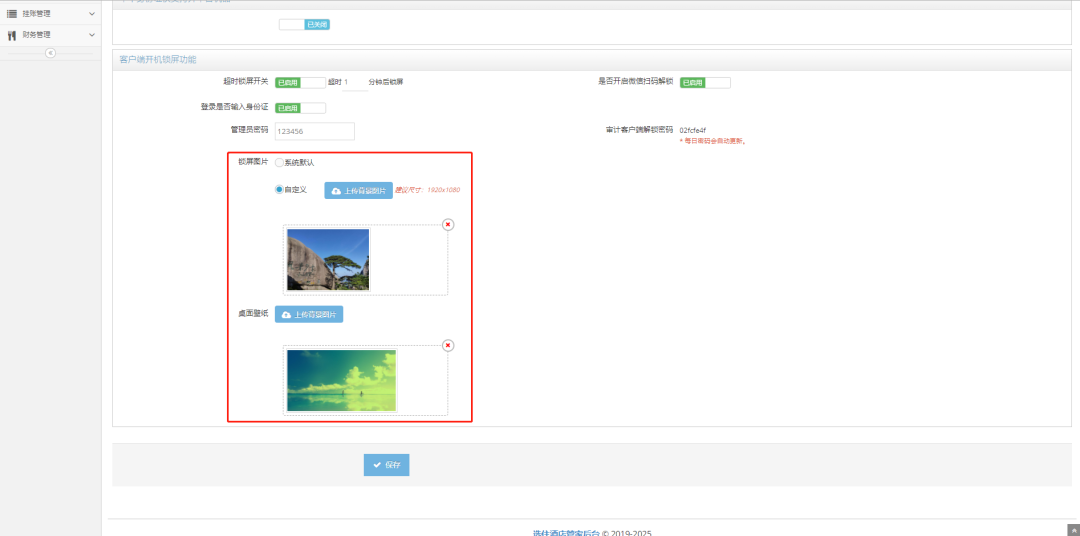Toggle the 超时锁屏开关 switch
Viewport: 1080px width, 536px height.
(300, 83)
